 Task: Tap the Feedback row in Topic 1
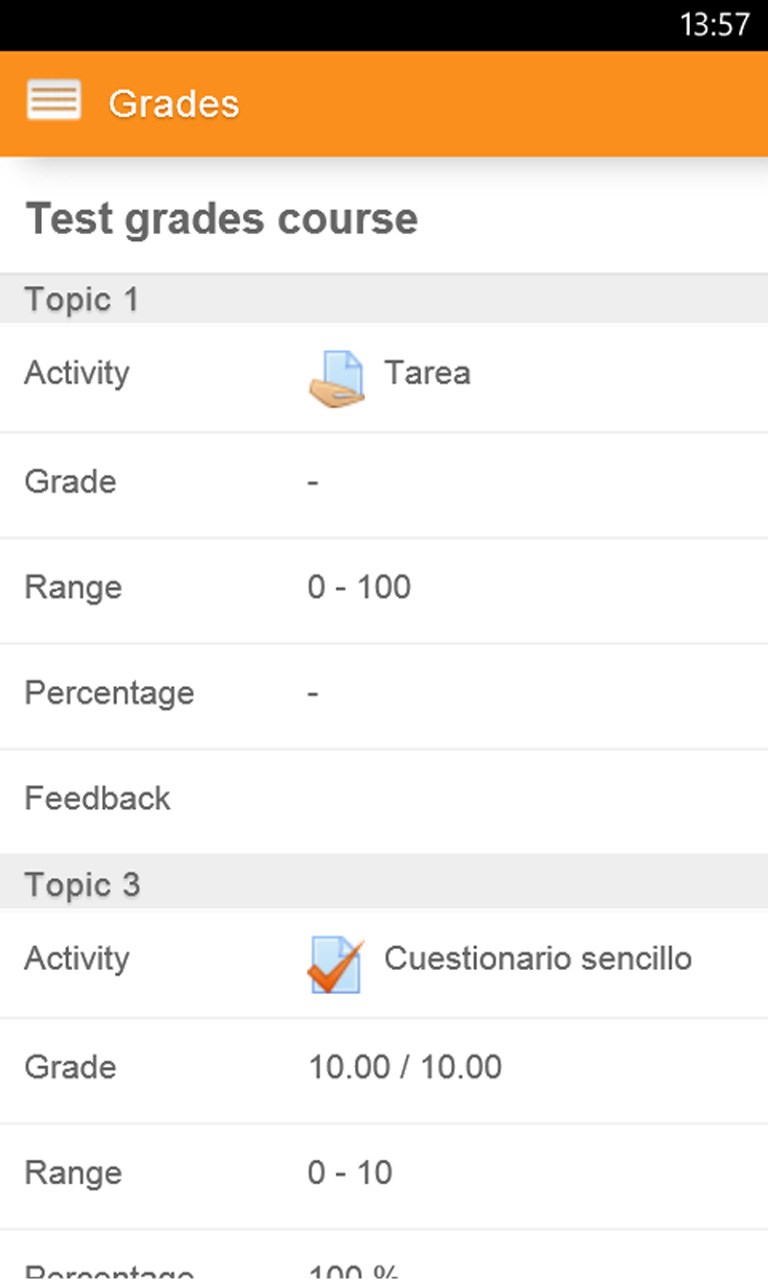click(97, 799)
